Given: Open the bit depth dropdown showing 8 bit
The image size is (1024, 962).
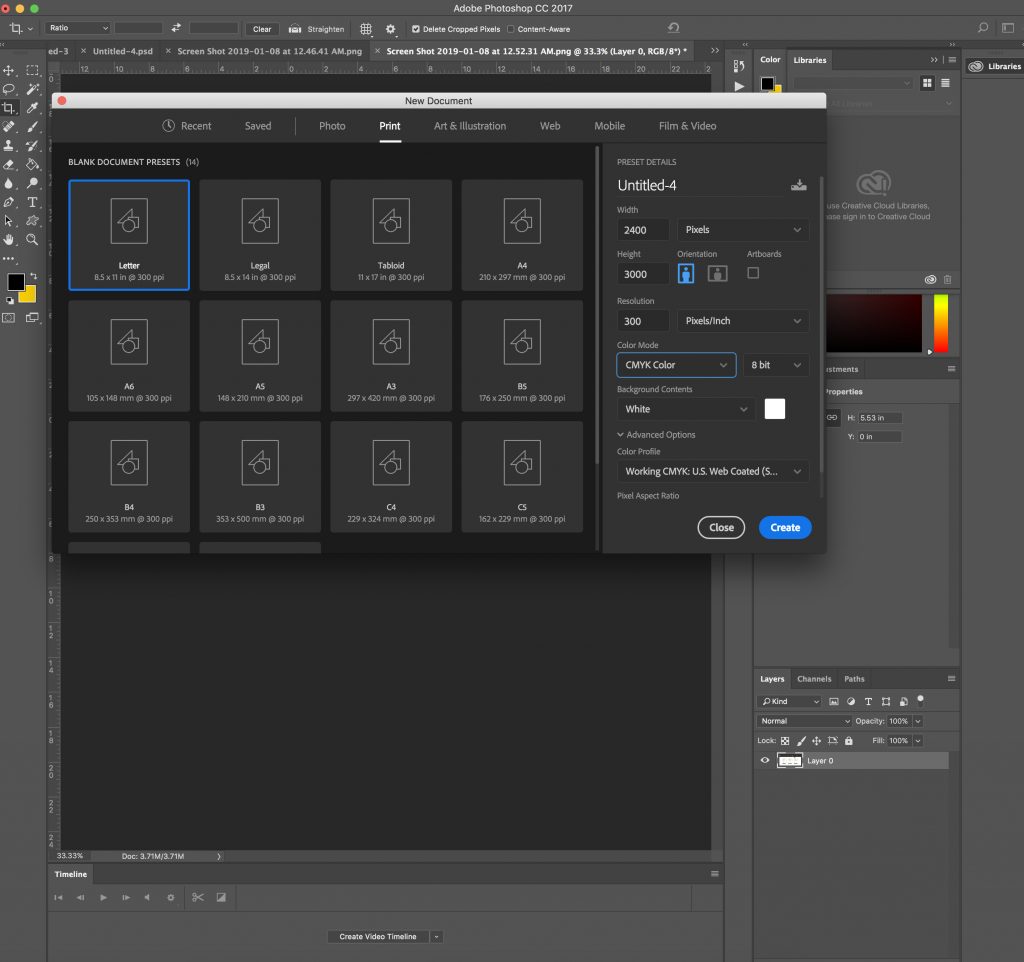Looking at the screenshot, I should pyautogui.click(x=776, y=365).
